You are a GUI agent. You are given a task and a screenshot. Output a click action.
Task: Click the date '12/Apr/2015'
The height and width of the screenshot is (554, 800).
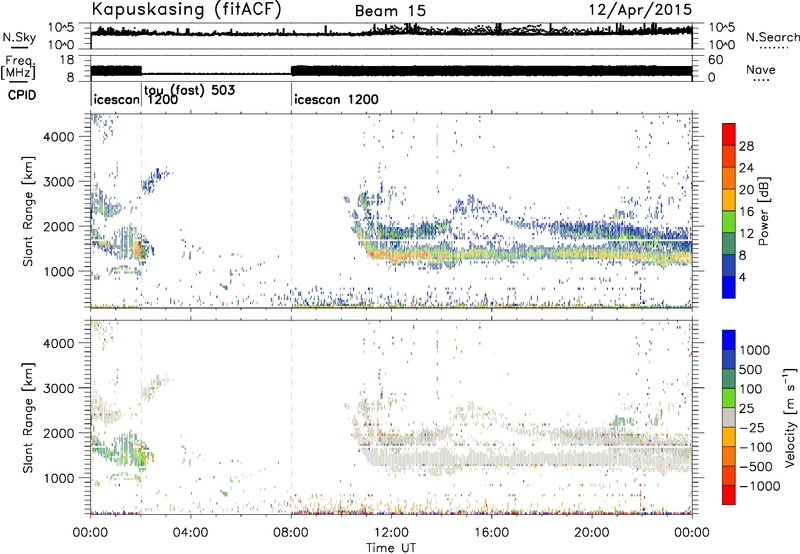point(640,9)
